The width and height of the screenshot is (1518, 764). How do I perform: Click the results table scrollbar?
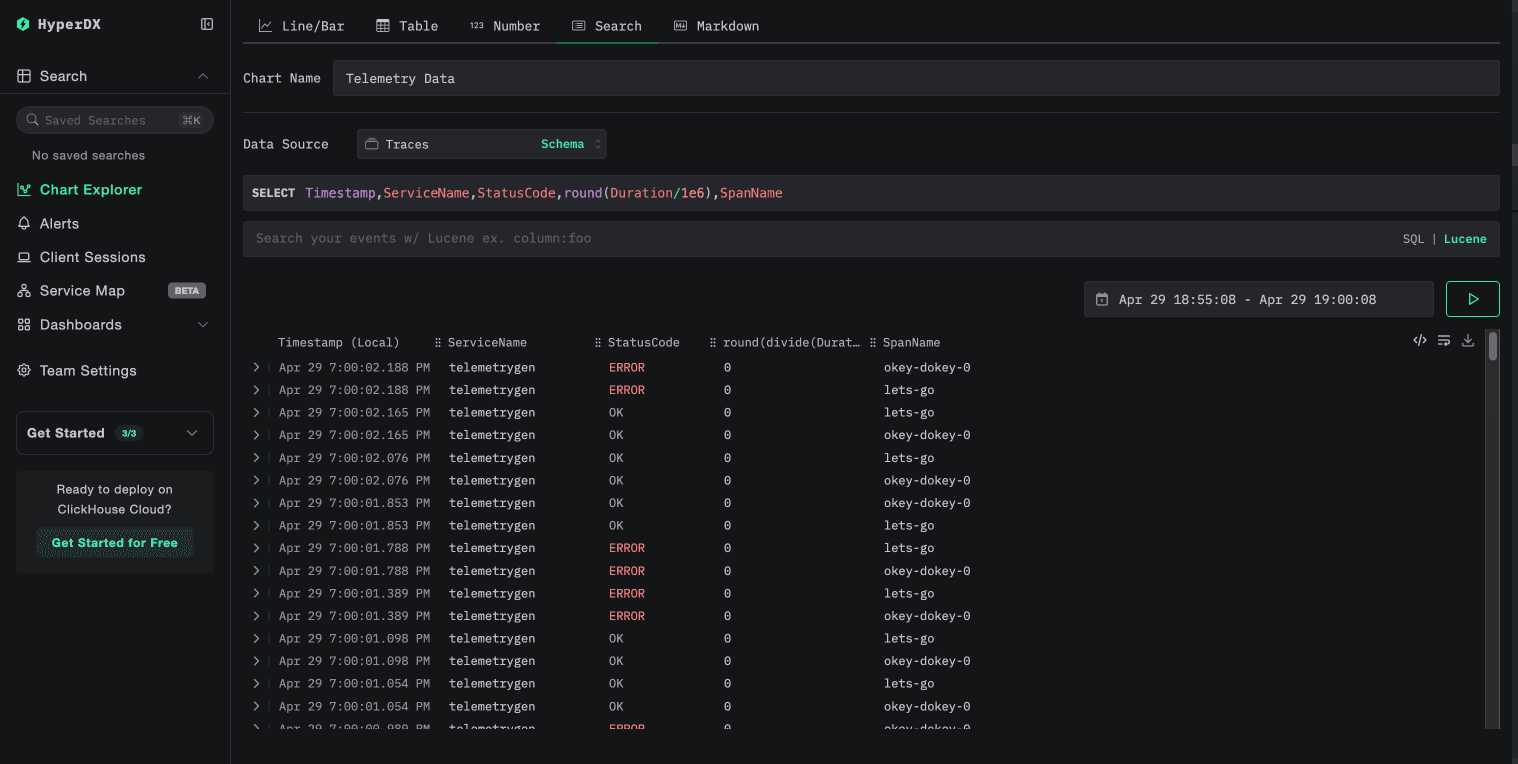coord(1492,346)
